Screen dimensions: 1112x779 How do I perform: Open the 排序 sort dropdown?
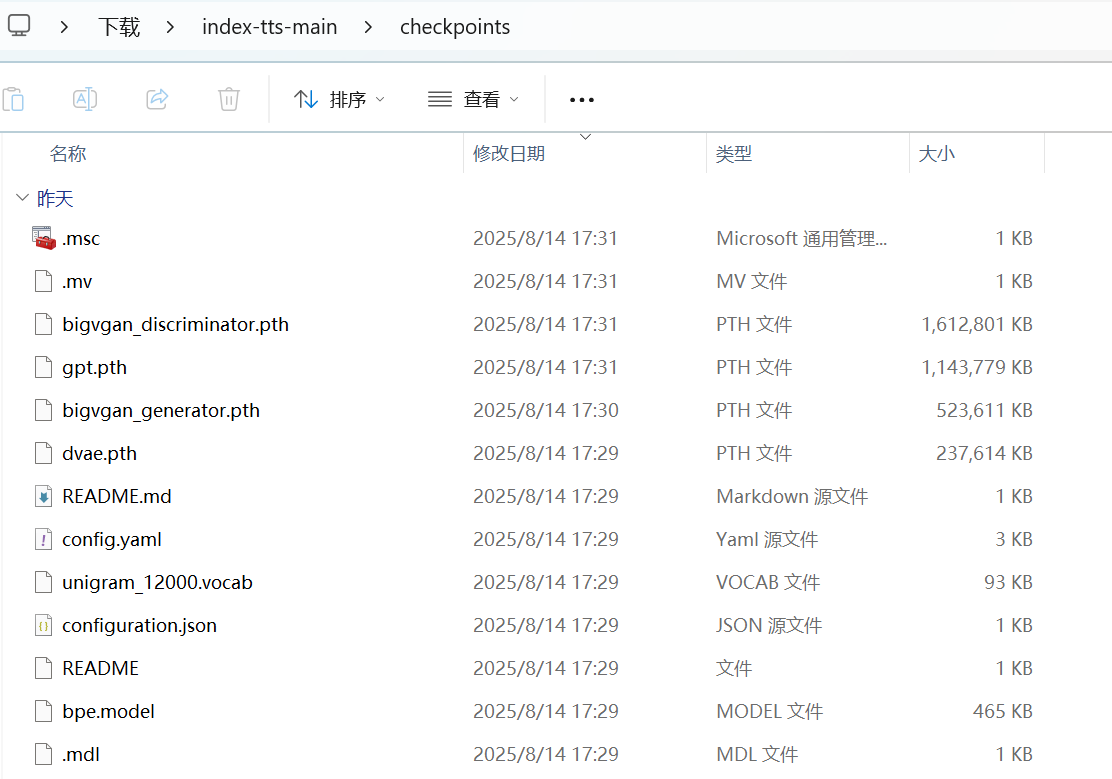(340, 99)
